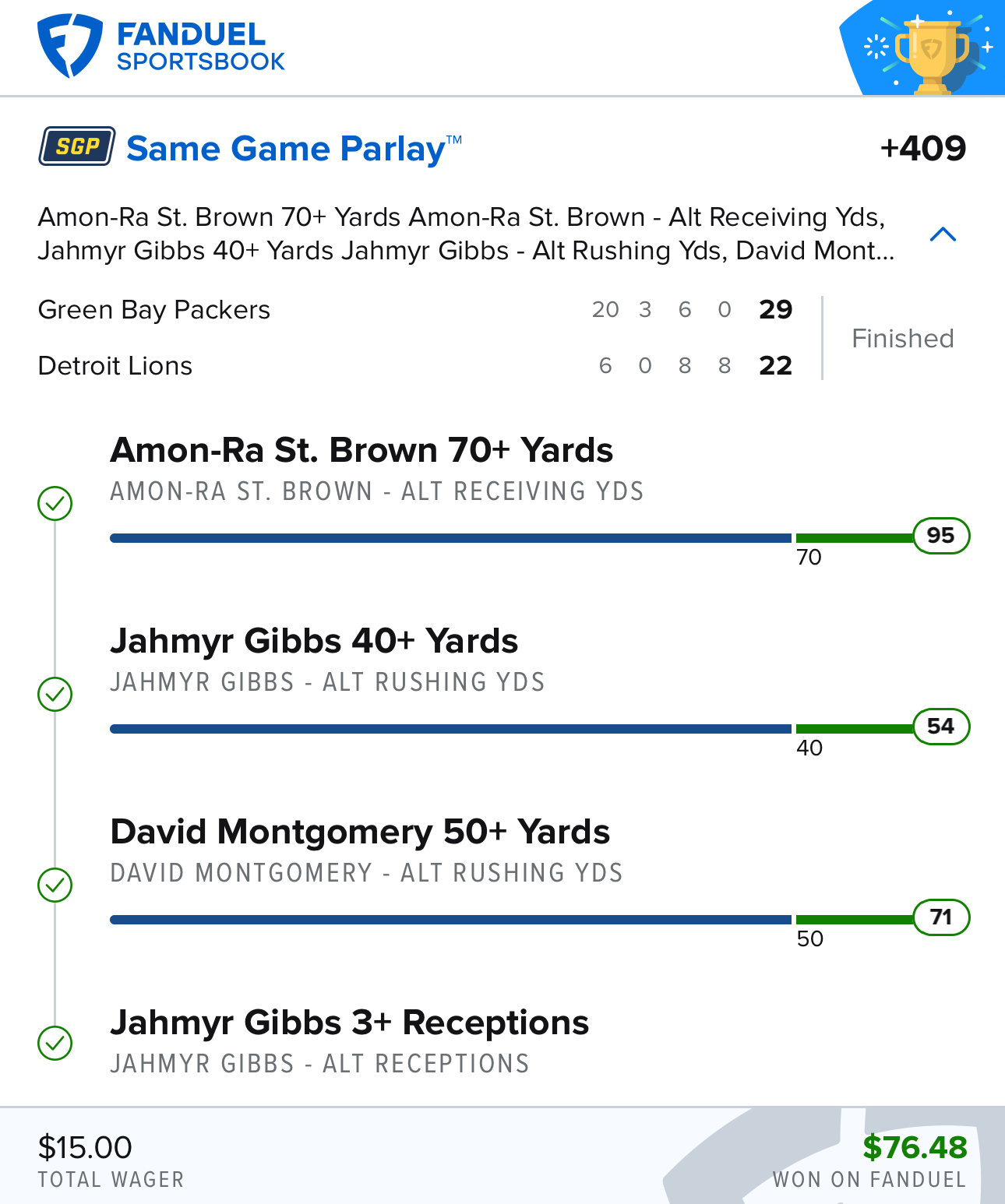1005x1204 pixels.
Task: Click the truncated parlay legs summary text
Action: pyautogui.click(x=466, y=234)
